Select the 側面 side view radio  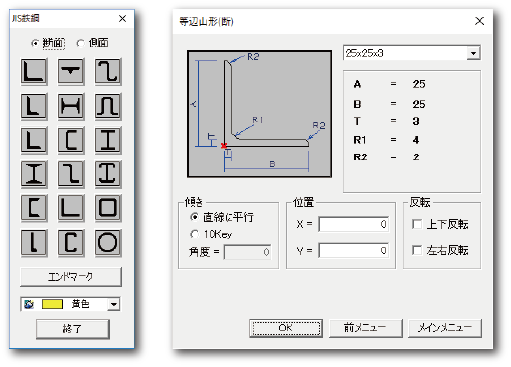[80, 43]
